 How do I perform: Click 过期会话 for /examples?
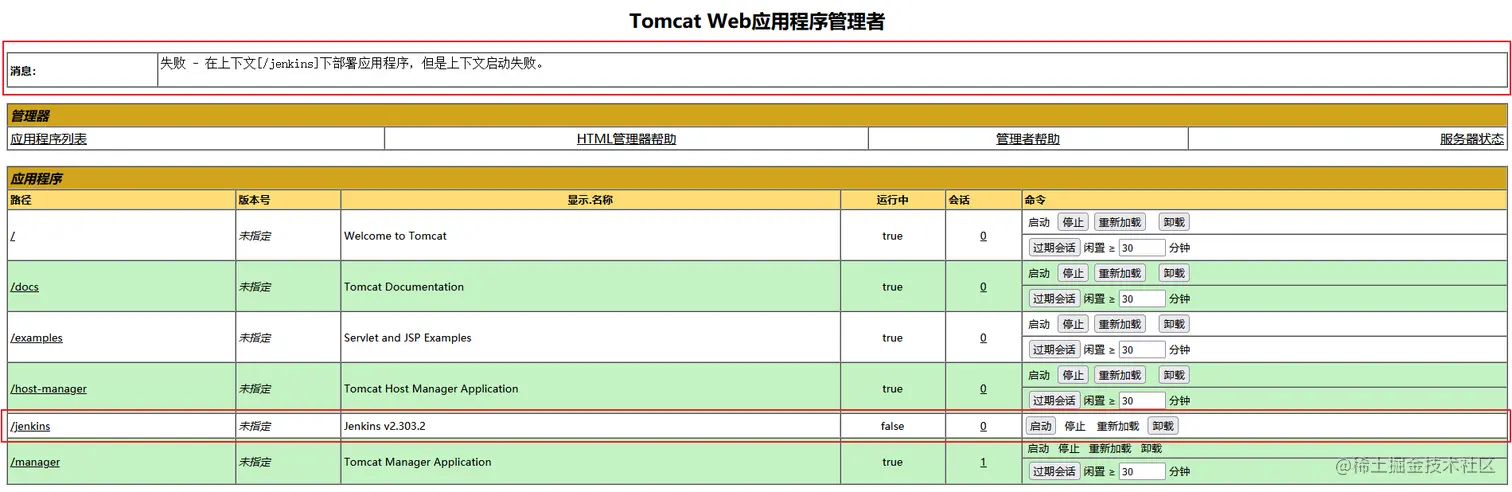pos(1054,349)
